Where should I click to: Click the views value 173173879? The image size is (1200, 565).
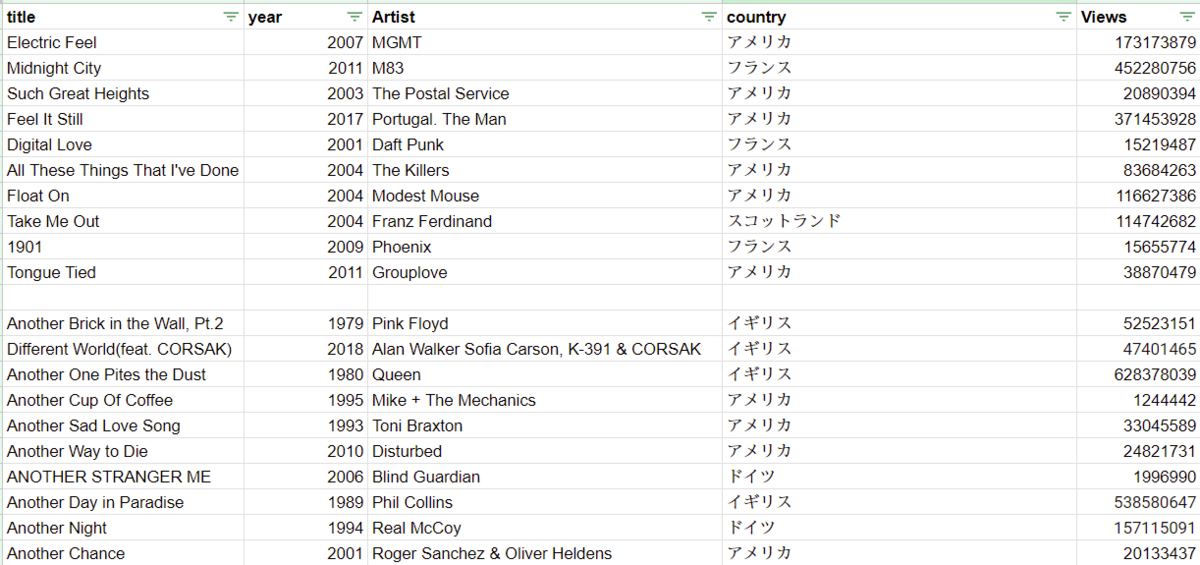(1138, 43)
